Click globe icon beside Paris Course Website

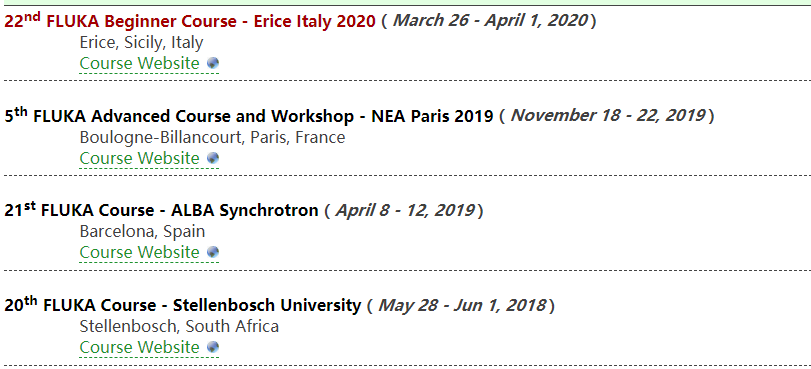coord(213,158)
